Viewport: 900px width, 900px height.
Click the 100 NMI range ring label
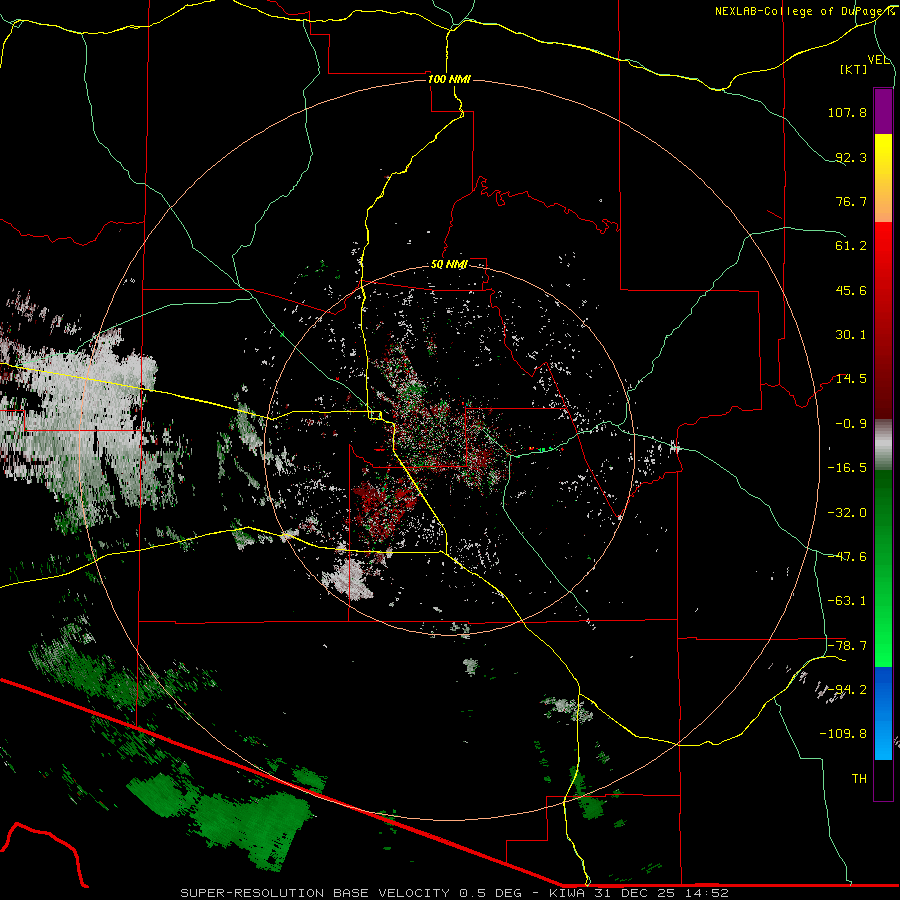[449, 79]
